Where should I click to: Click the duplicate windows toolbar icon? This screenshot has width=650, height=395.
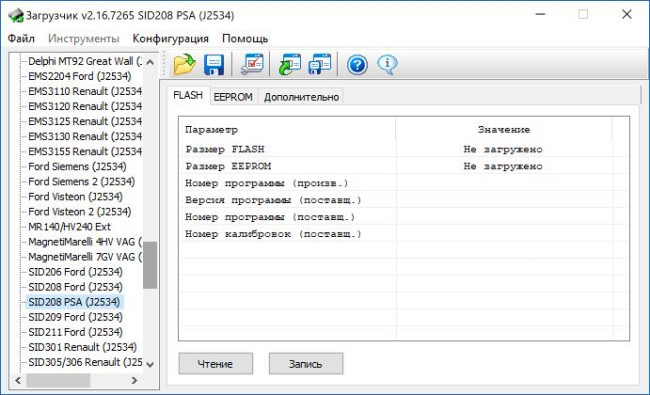coord(320,65)
